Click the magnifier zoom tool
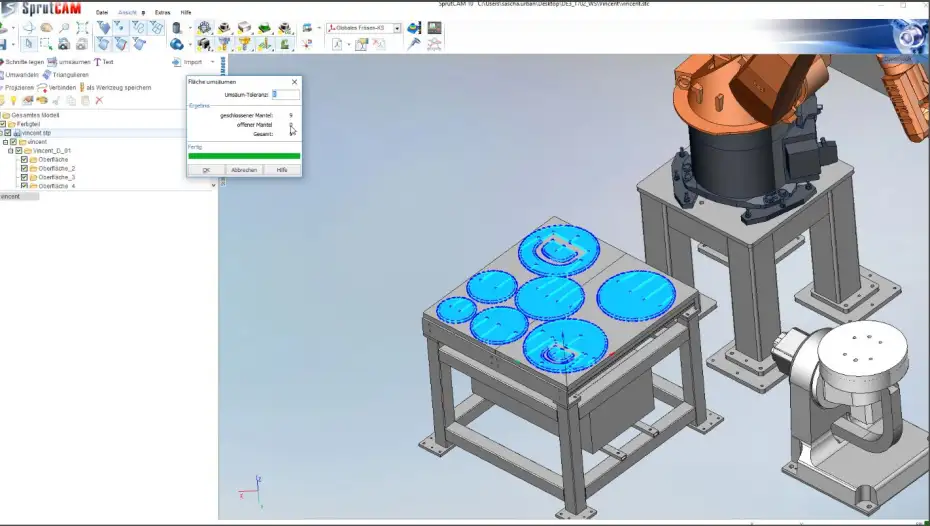Viewport: 930px width, 526px height. point(64,27)
